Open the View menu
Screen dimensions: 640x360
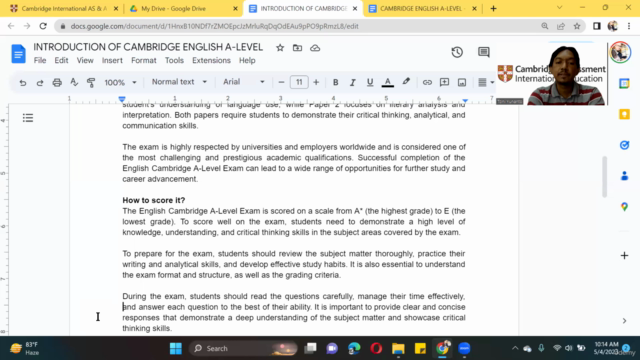pos(85,60)
